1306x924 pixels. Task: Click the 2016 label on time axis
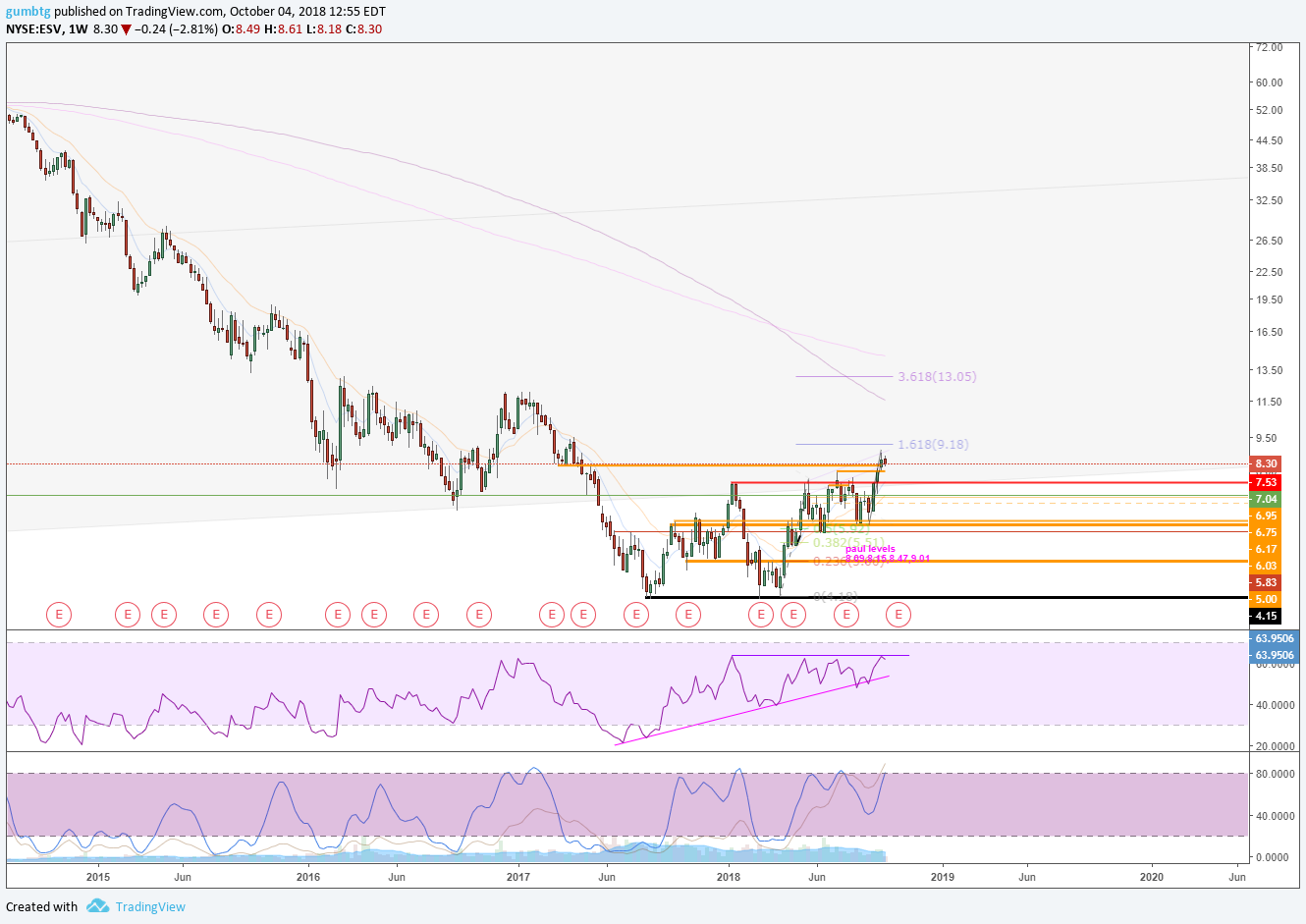pos(308,877)
